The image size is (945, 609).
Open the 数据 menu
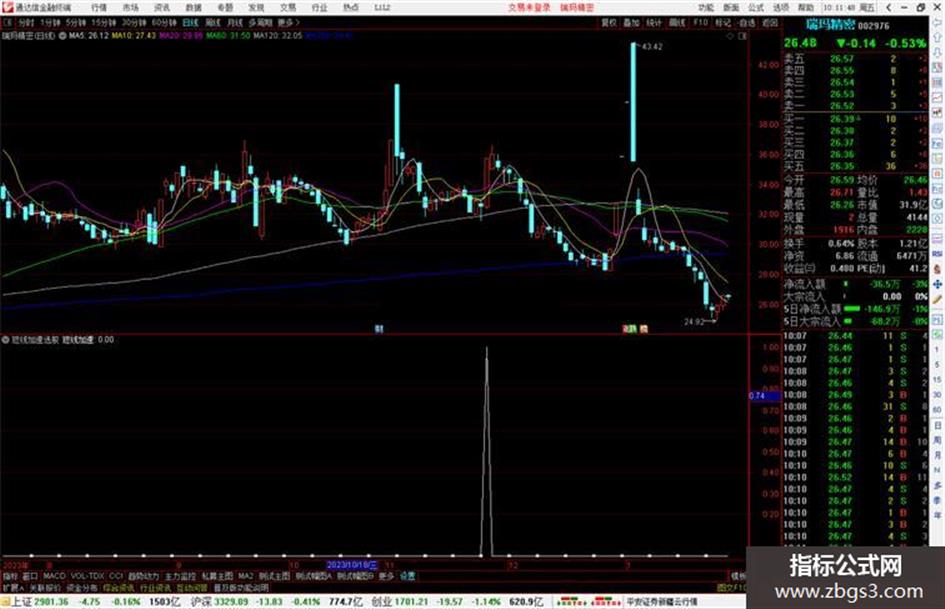pos(193,7)
